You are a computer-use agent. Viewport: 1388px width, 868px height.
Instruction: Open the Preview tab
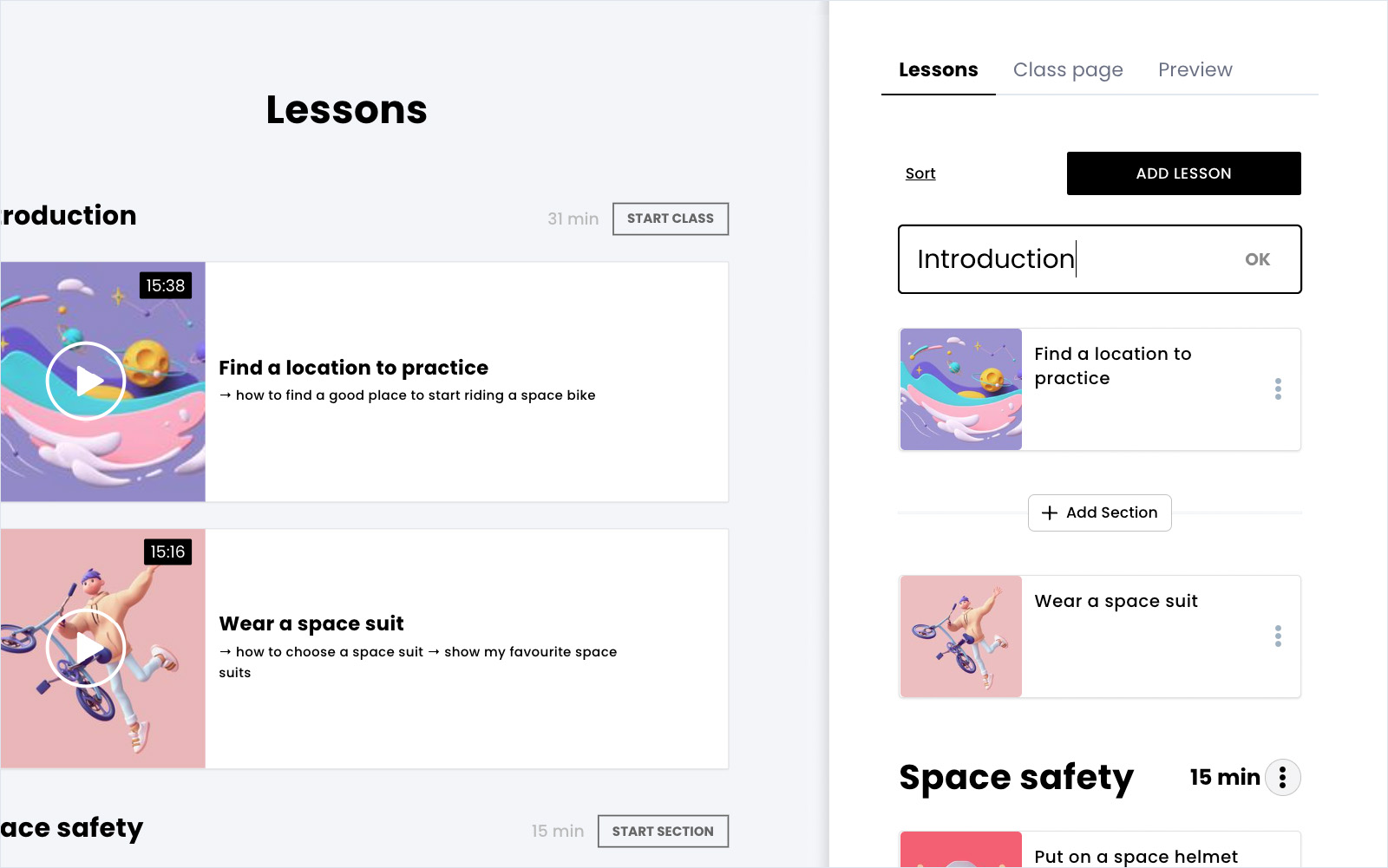[1195, 69]
